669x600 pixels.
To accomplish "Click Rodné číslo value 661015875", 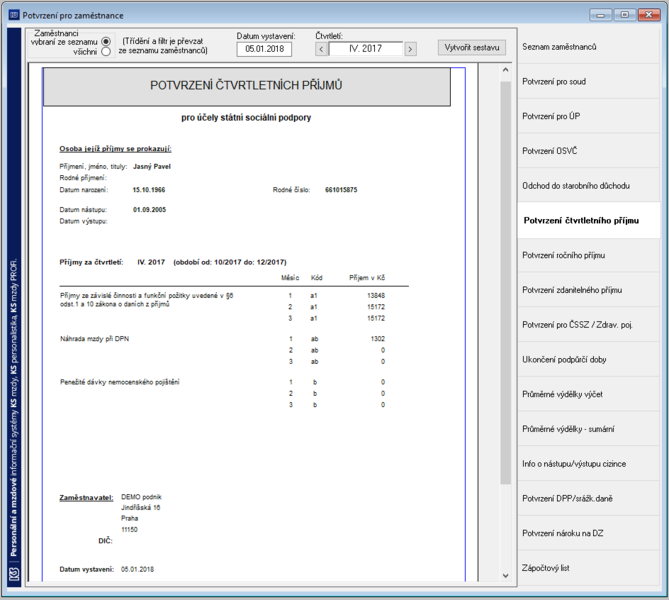I will click(341, 189).
